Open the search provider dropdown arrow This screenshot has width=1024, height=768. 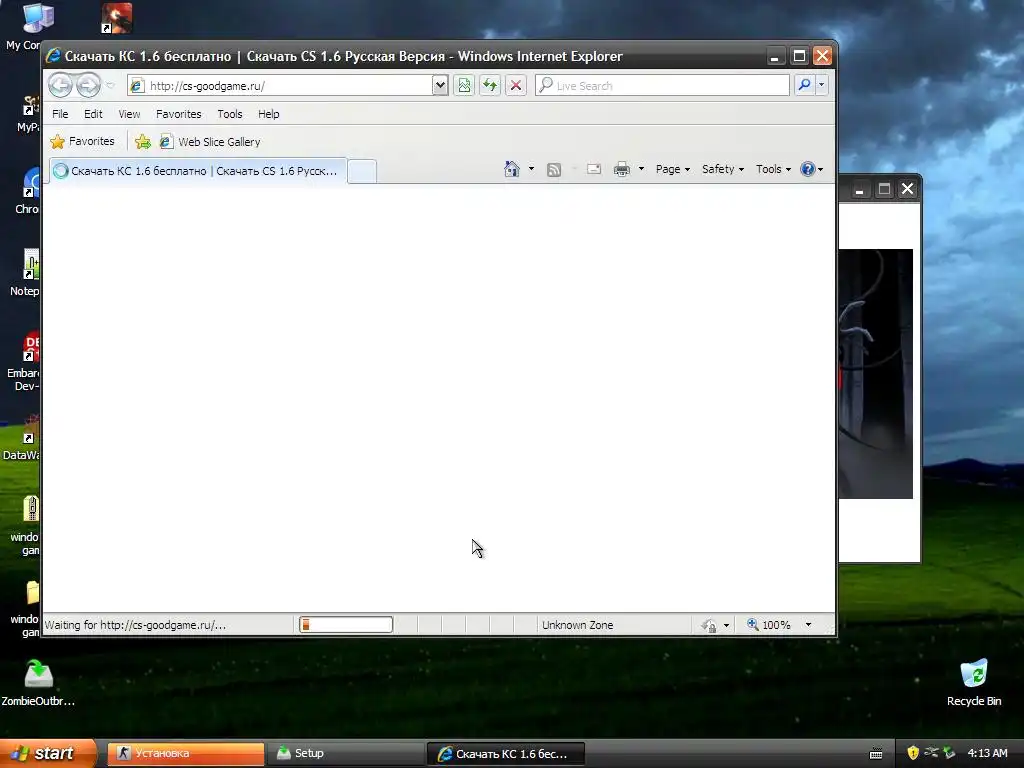tap(822, 85)
